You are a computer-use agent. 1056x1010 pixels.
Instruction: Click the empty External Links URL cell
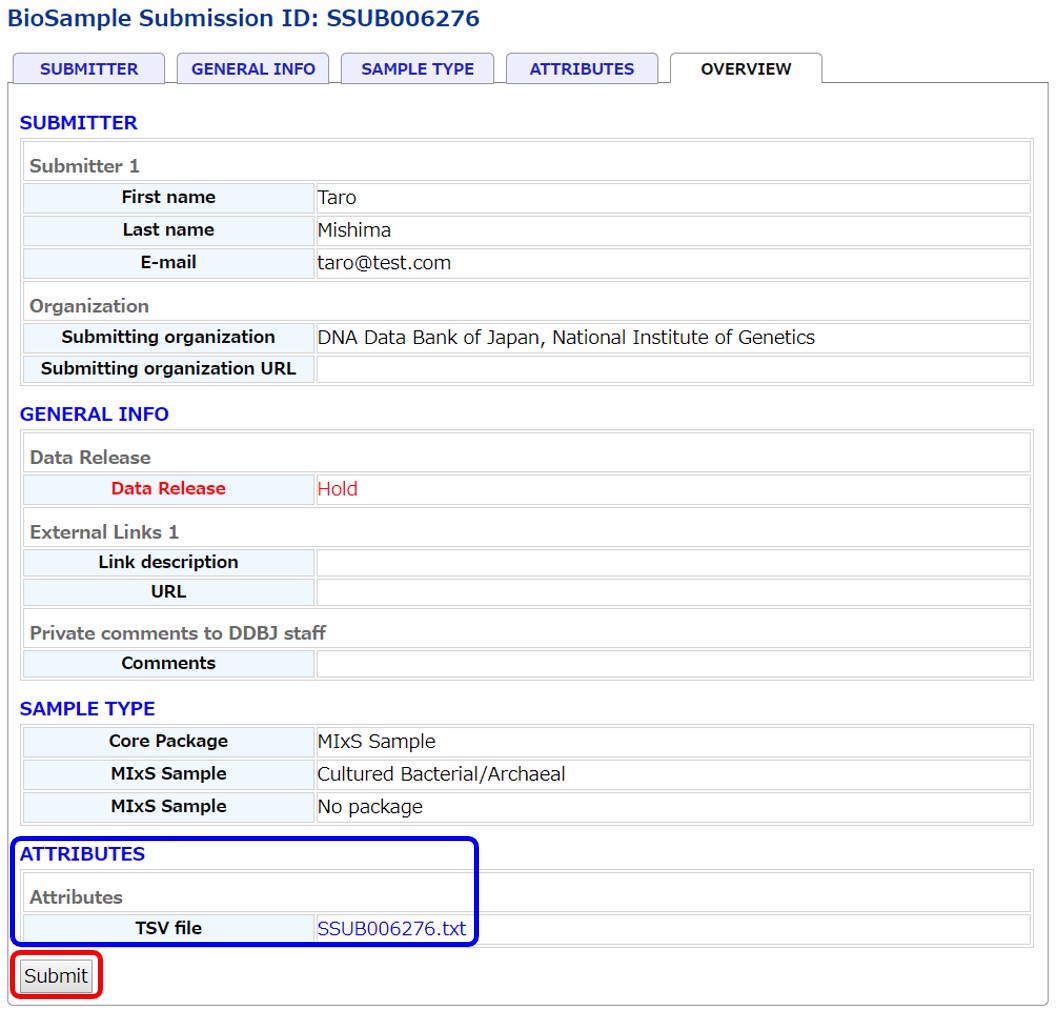(x=672, y=592)
